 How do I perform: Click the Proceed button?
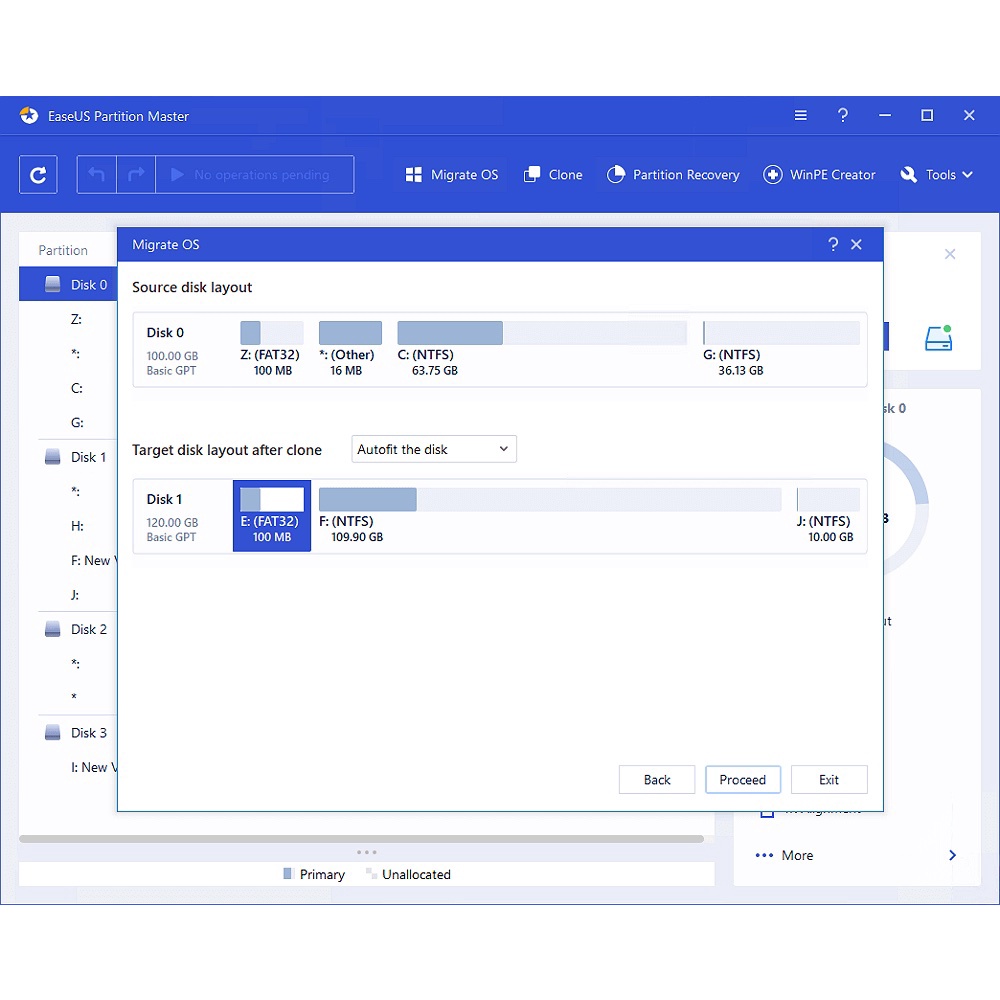742,780
